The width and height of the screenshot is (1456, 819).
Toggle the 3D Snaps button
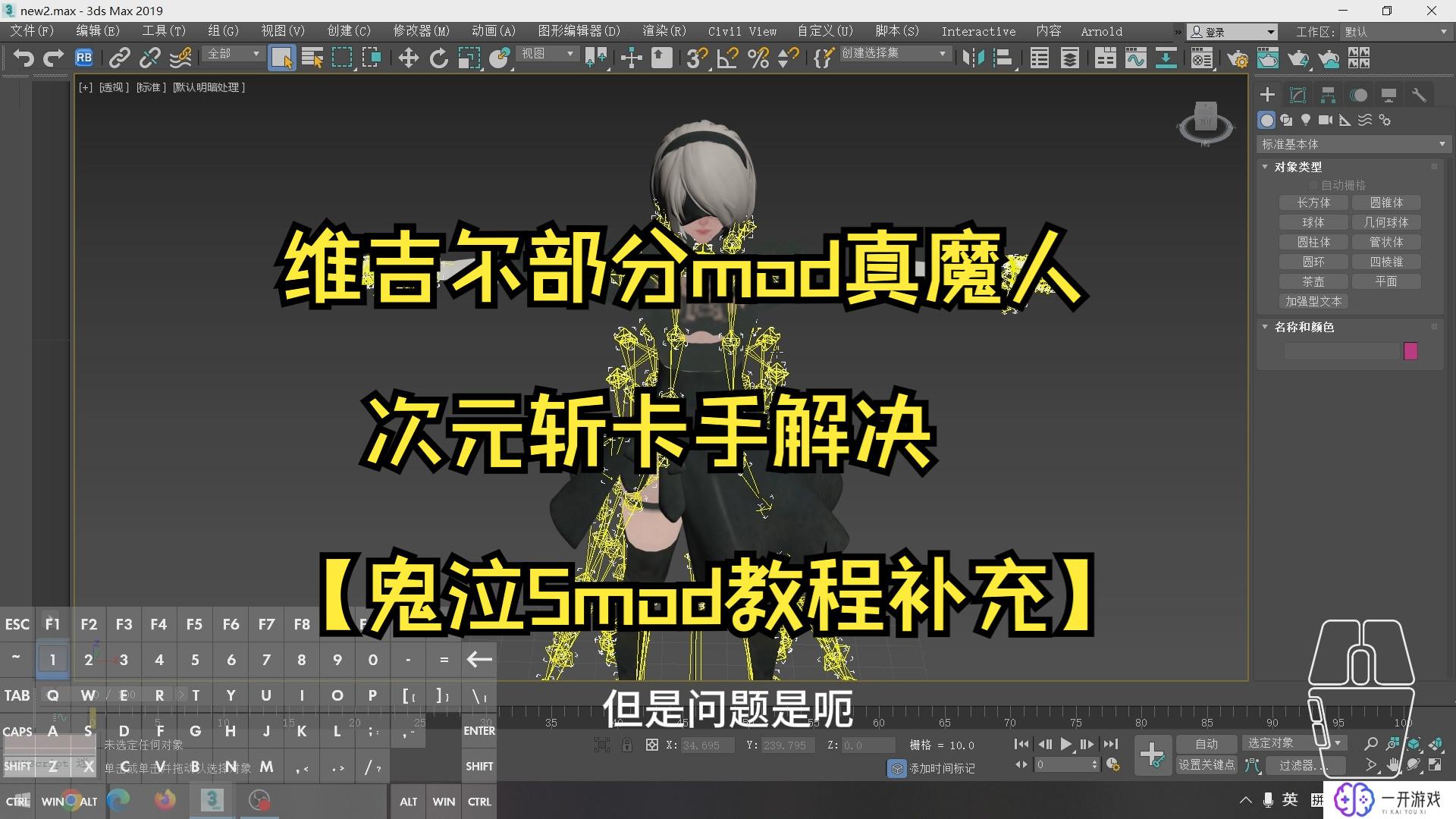click(x=696, y=58)
